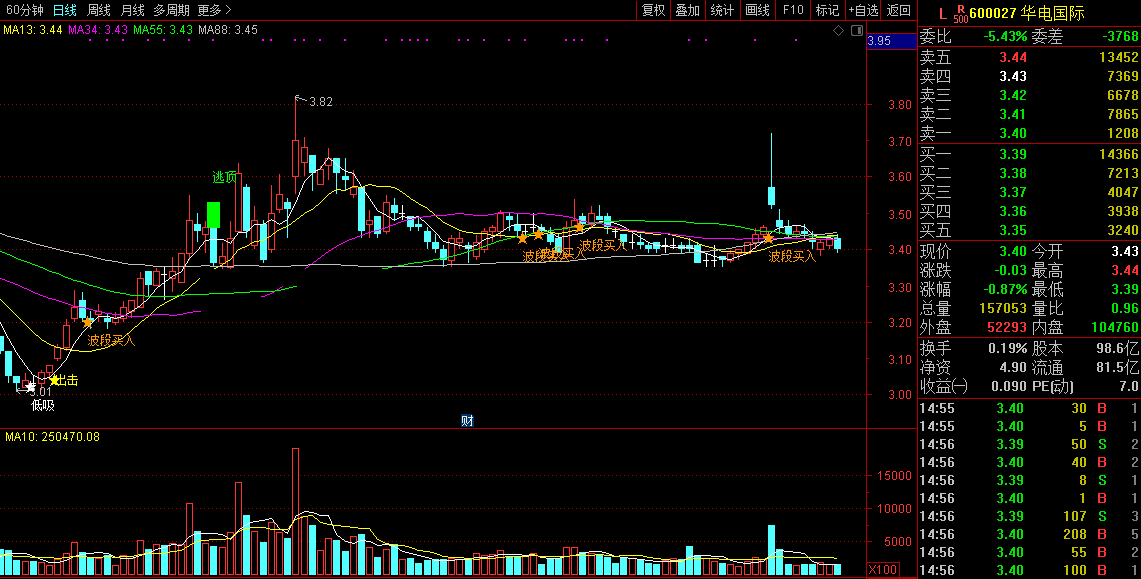The image size is (1141, 579).
Task: Select the MA88: 3.45 indicator label
Action: [228, 30]
